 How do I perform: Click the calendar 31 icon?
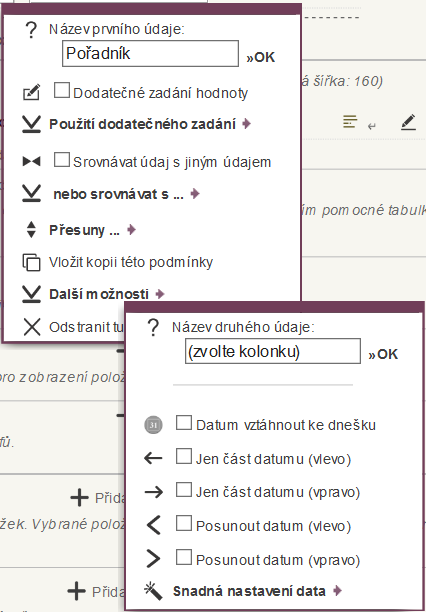tap(153, 425)
